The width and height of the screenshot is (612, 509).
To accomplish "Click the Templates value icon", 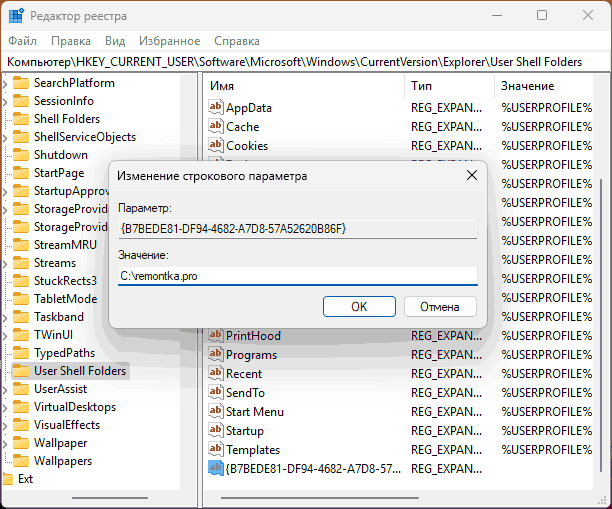I will 215,450.
